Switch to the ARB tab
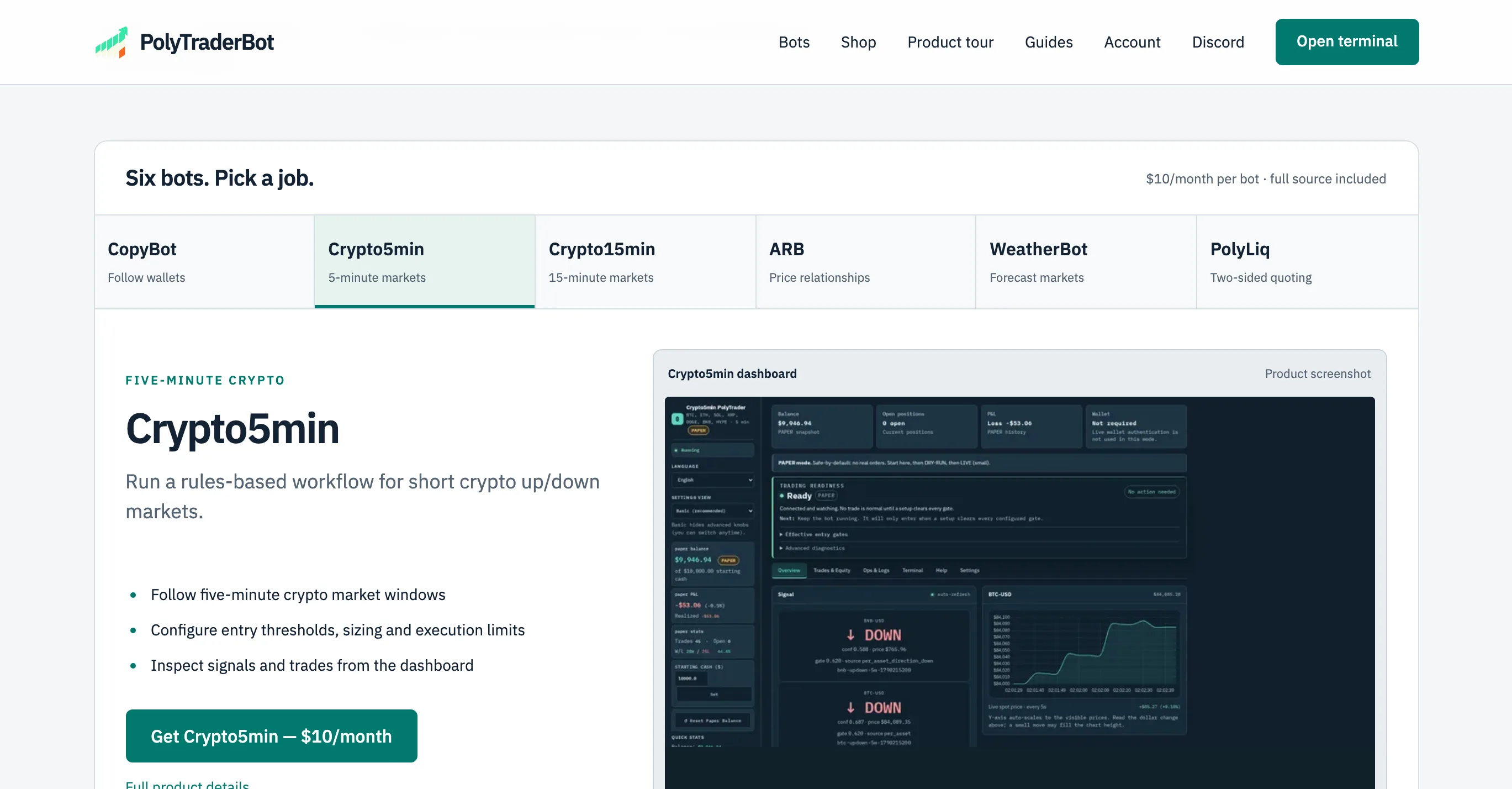 (865, 262)
